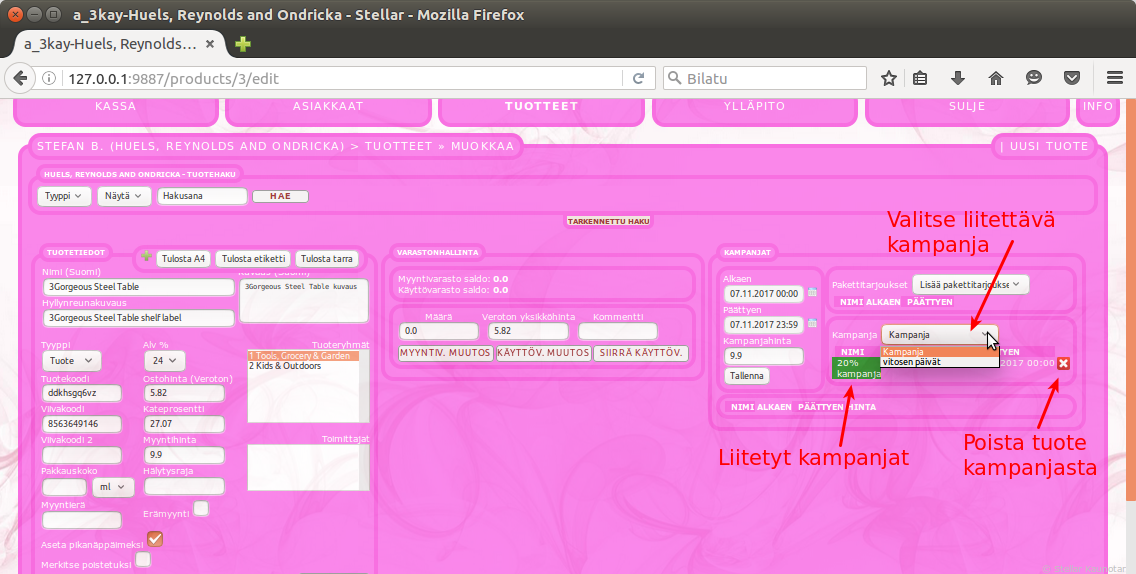Bookmark this page with star icon
Image resolution: width=1136 pixels, height=574 pixels.
click(888, 78)
